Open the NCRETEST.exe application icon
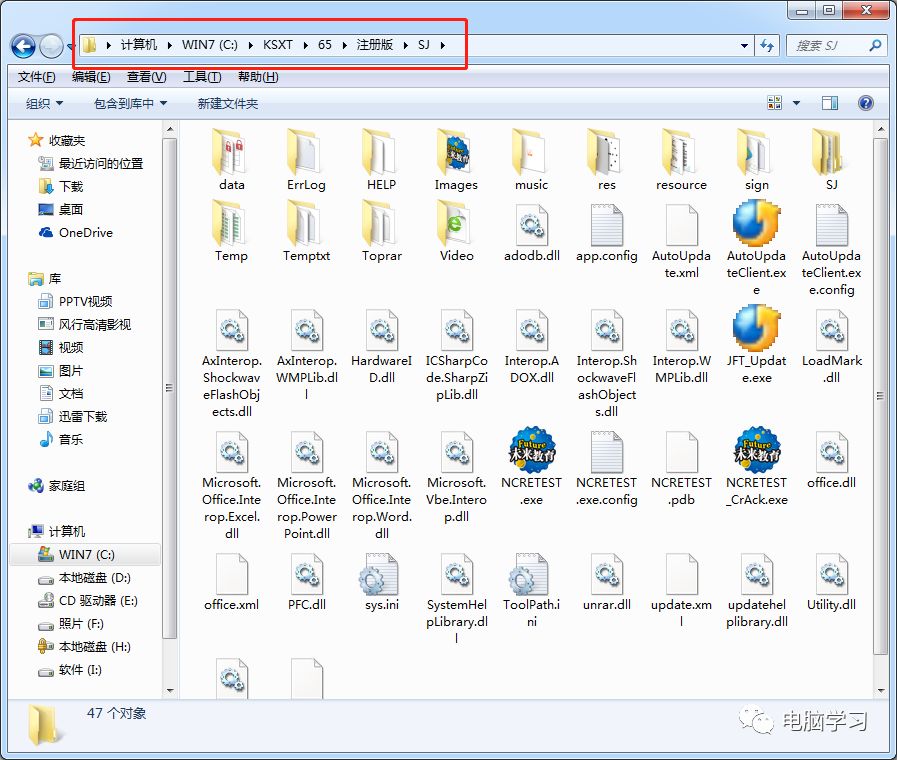The height and width of the screenshot is (760, 897). (x=531, y=451)
